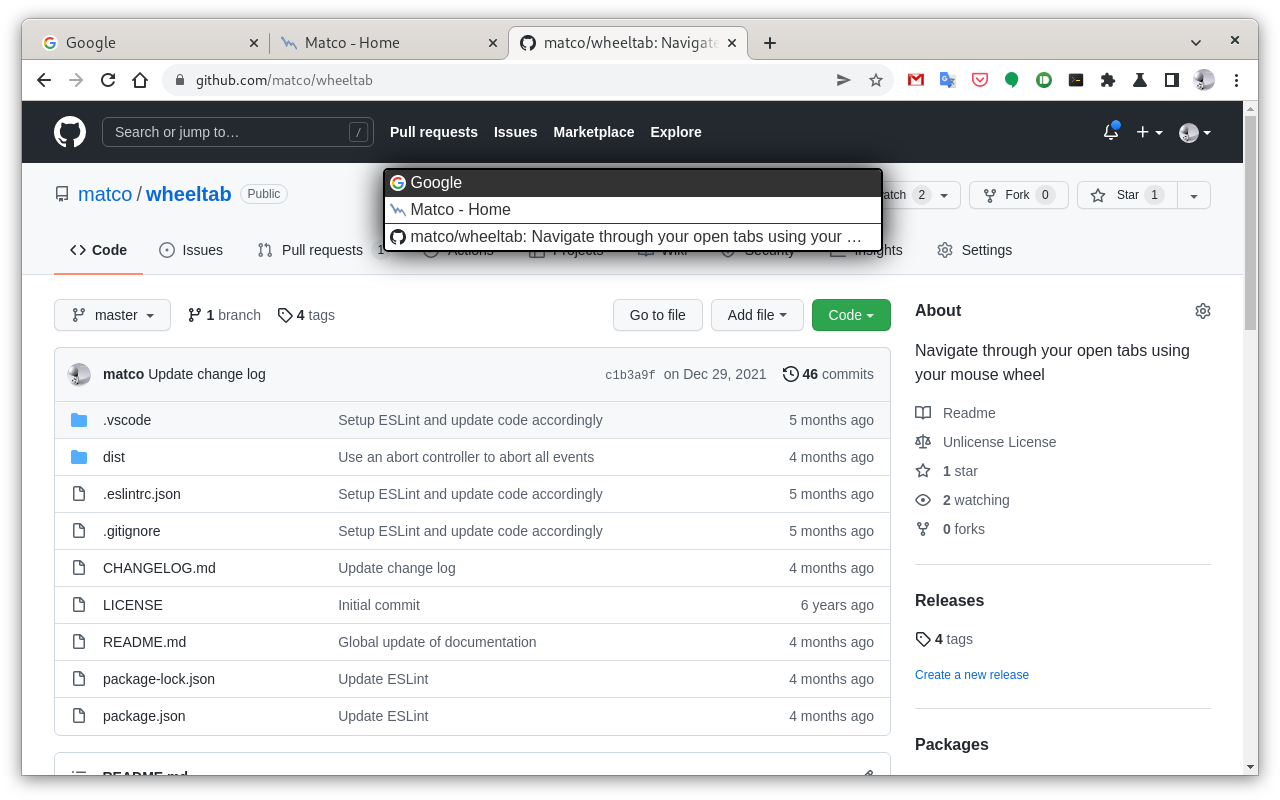Bookmark this page with the star icon
This screenshot has height=800, width=1280.
point(876,80)
